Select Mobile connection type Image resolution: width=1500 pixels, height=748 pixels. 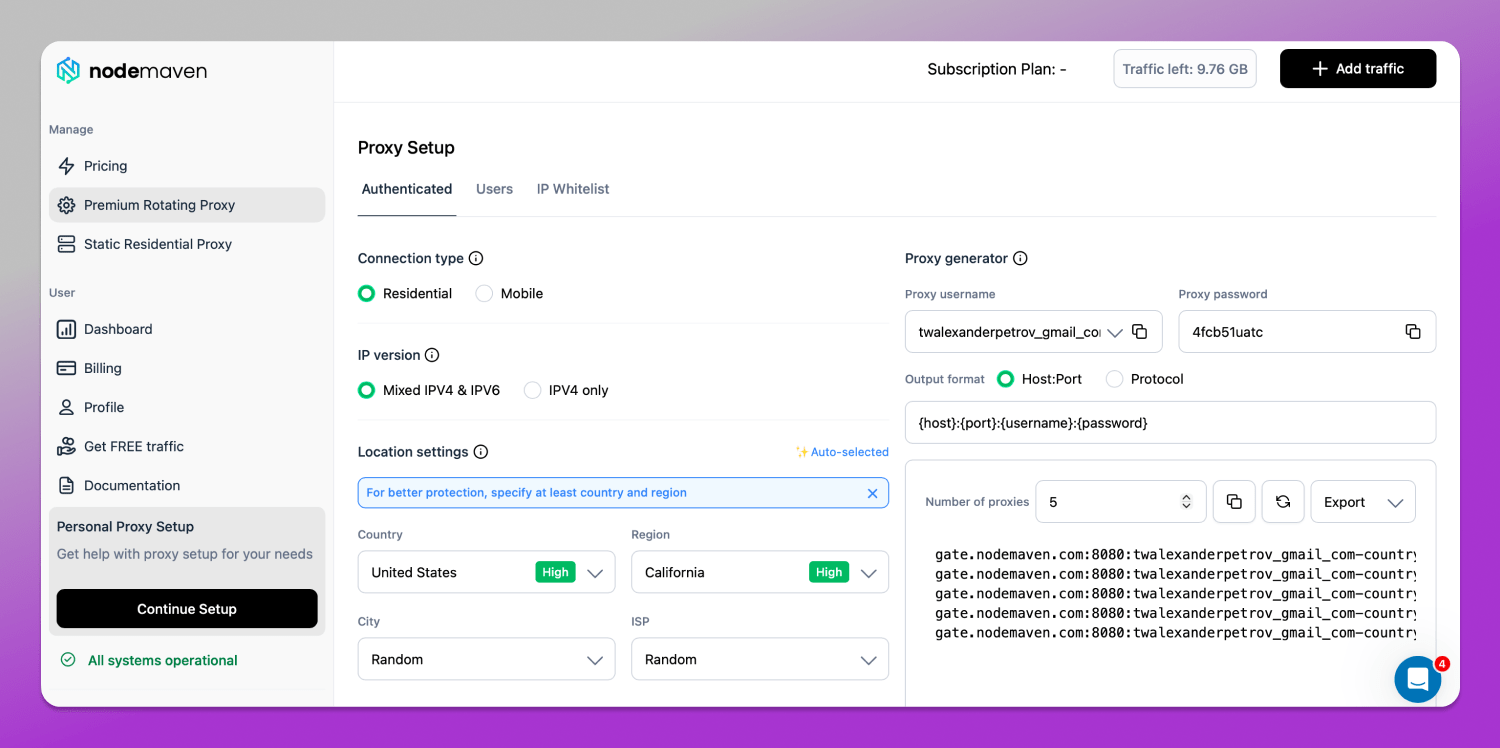484,294
